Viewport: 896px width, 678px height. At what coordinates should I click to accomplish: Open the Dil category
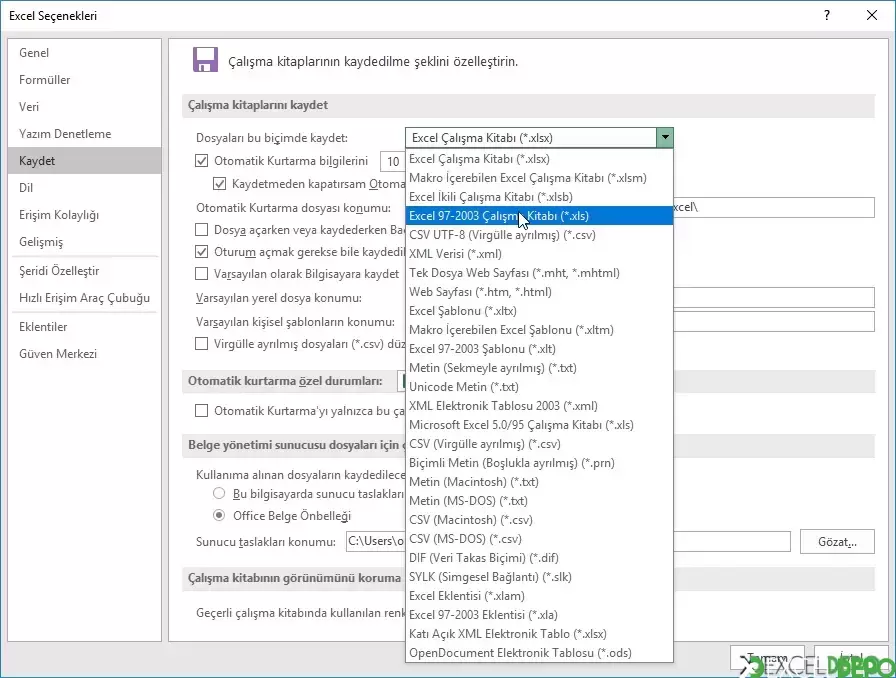[x=85, y=188]
